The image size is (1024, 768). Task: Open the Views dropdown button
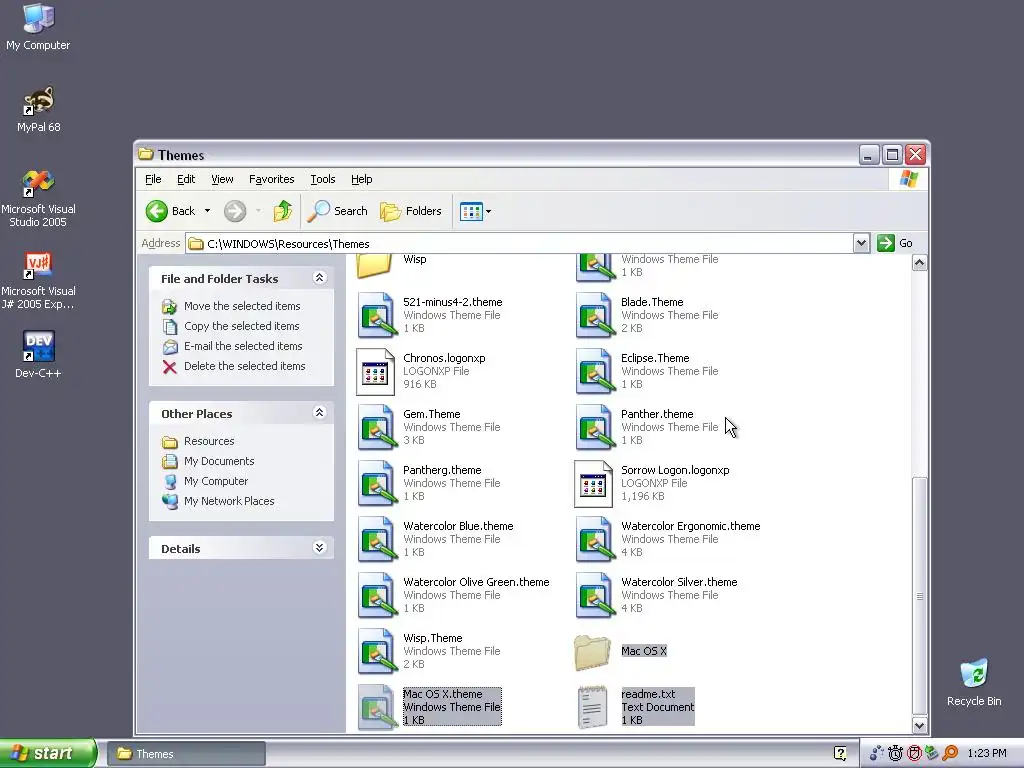point(475,211)
